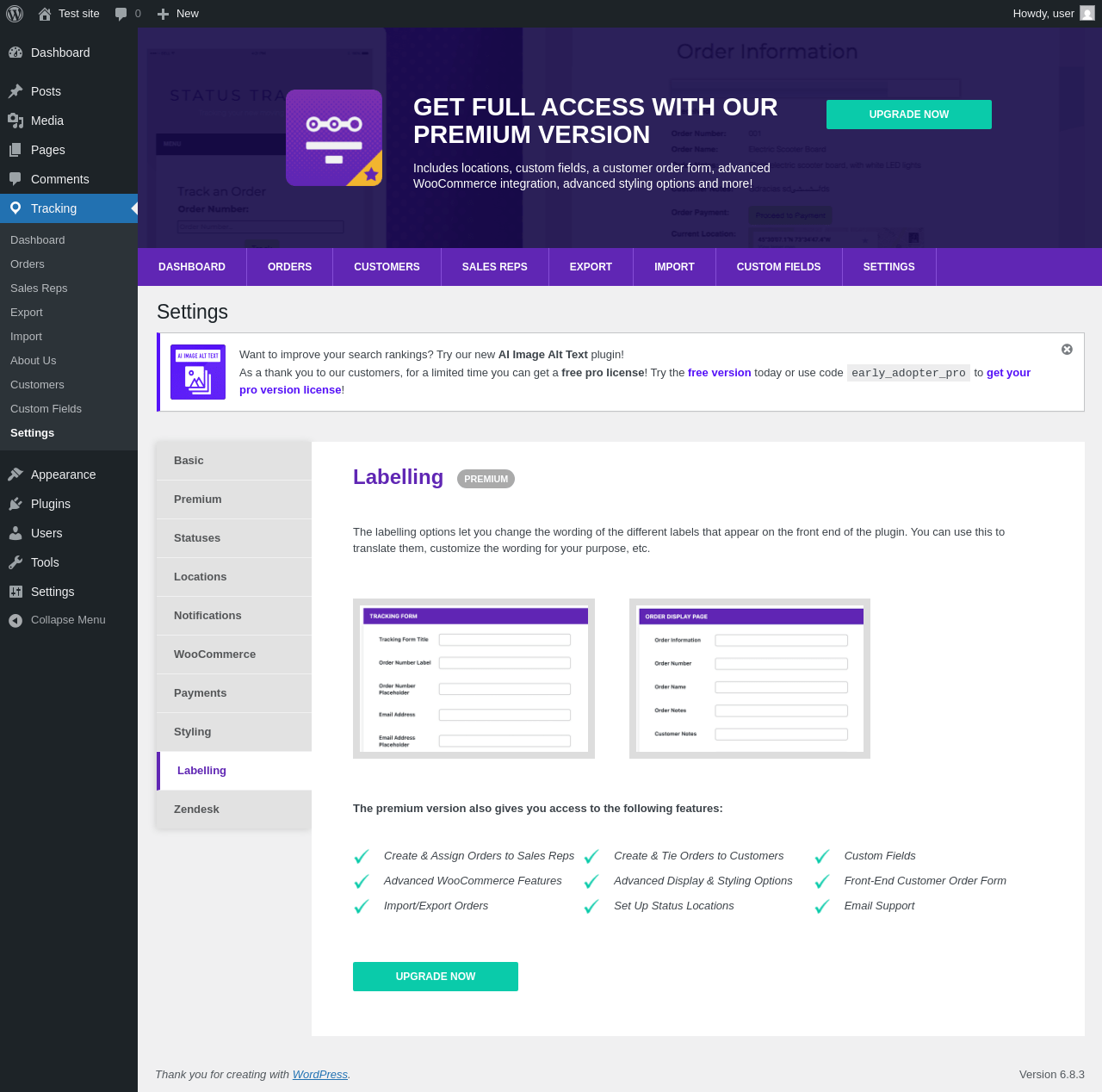This screenshot has width=1102, height=1092.
Task: Click the AI Image Alt Text plugin icon
Action: (x=198, y=372)
